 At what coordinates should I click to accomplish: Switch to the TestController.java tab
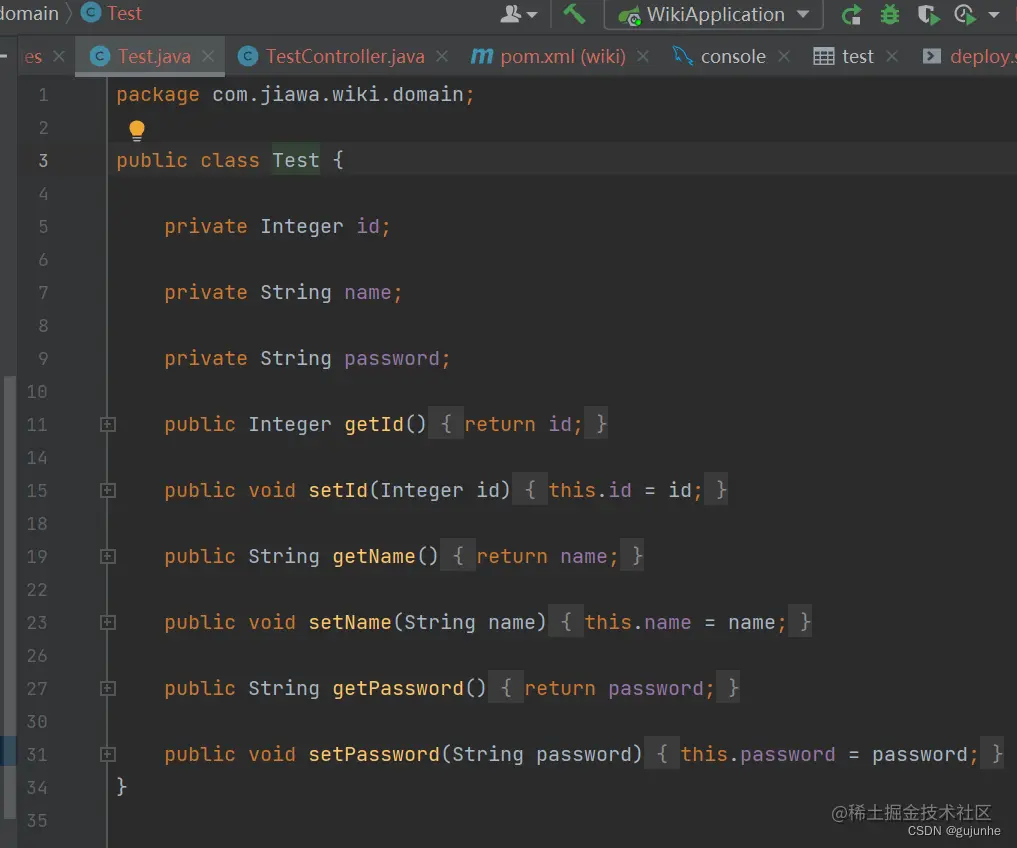coord(345,56)
